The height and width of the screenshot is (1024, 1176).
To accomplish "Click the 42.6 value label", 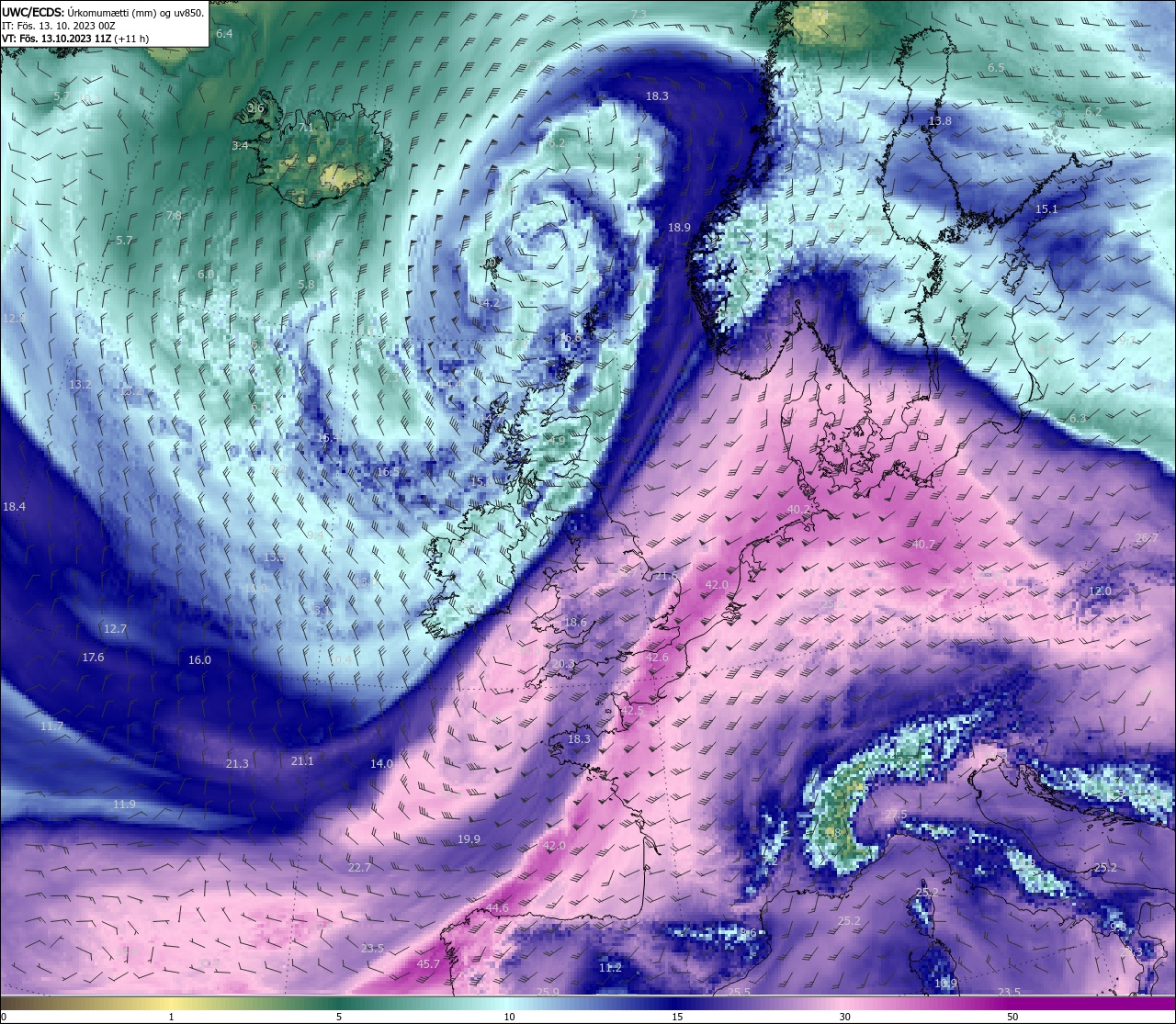I will click(x=657, y=658).
